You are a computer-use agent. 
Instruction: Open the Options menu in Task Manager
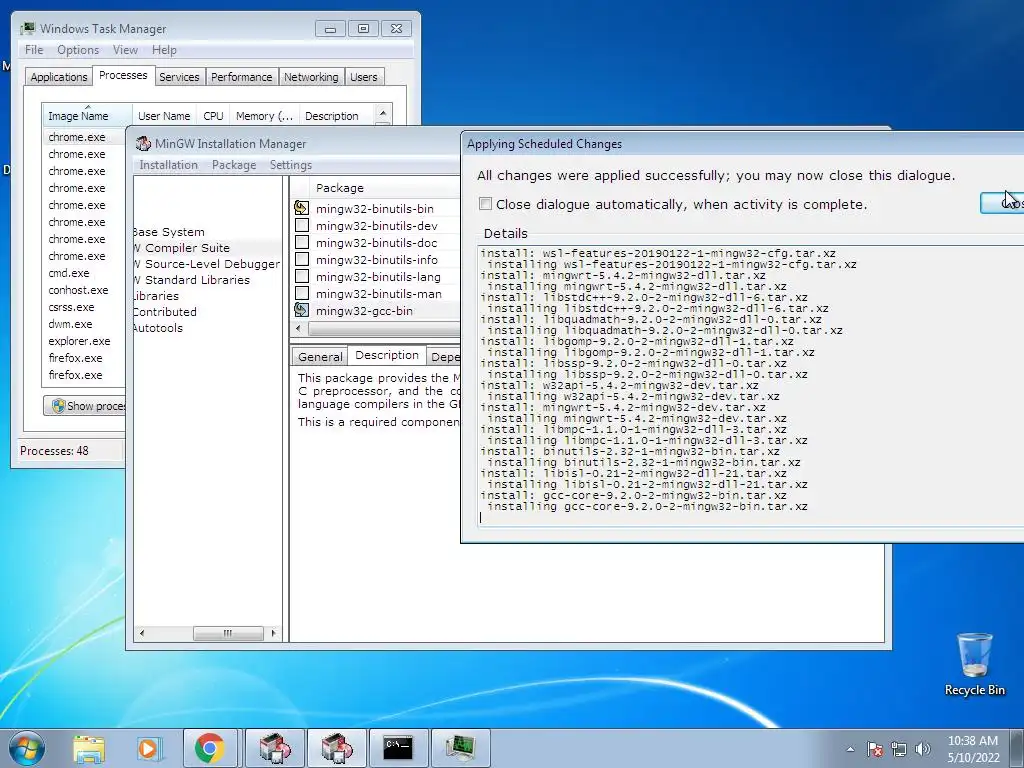click(x=78, y=50)
